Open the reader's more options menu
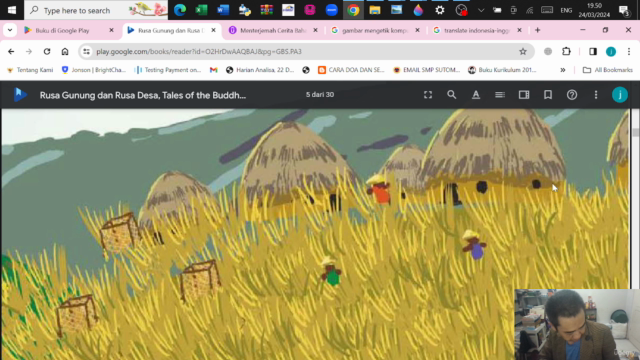The image size is (640, 360). coord(596,95)
